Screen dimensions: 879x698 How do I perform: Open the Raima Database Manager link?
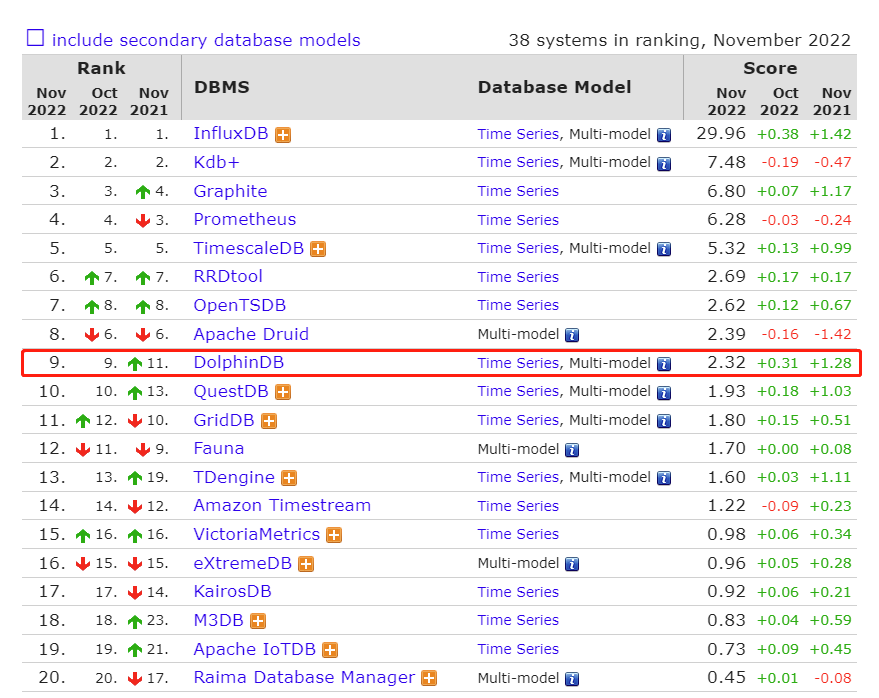[304, 677]
